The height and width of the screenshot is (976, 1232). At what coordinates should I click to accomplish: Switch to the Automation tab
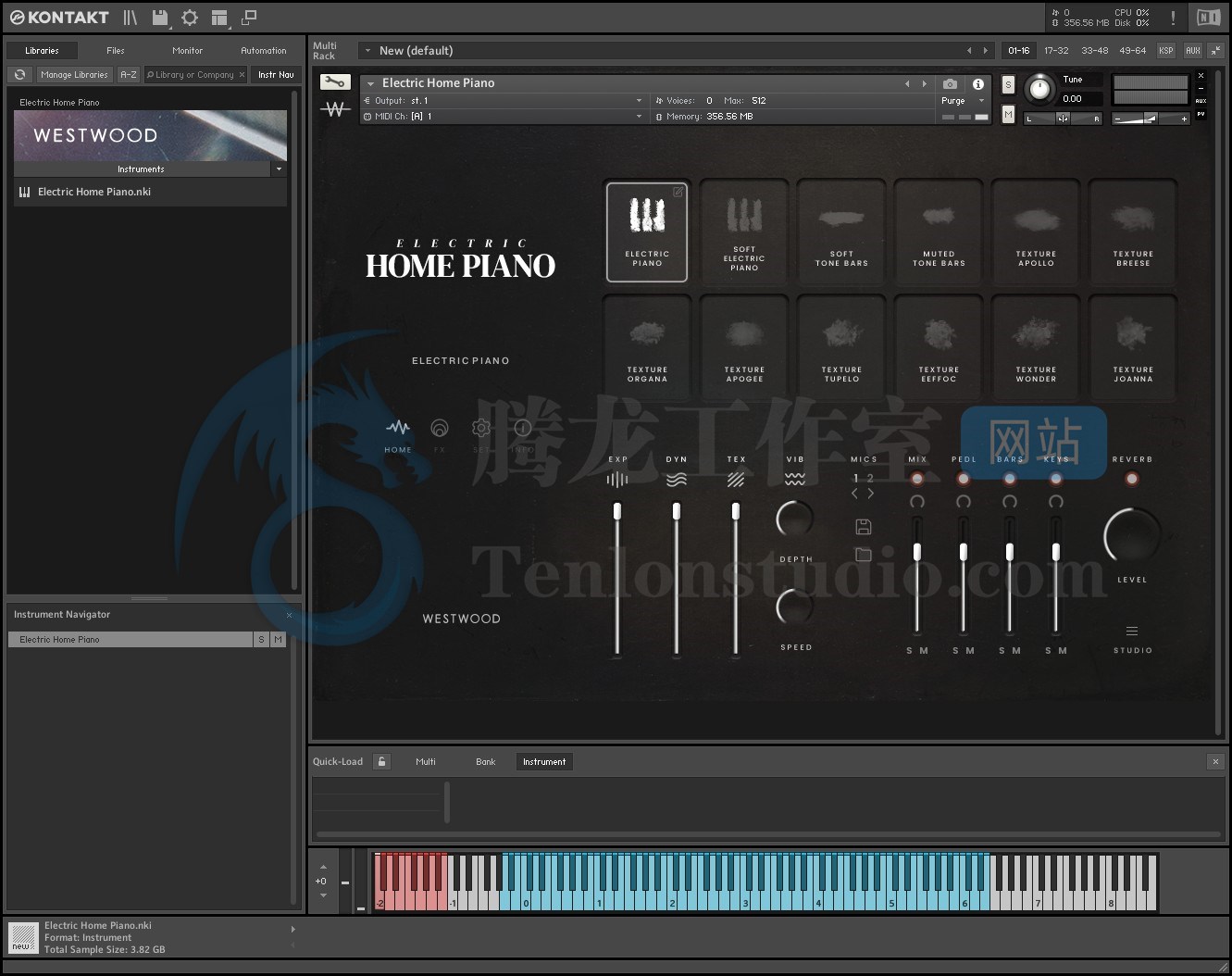(264, 51)
